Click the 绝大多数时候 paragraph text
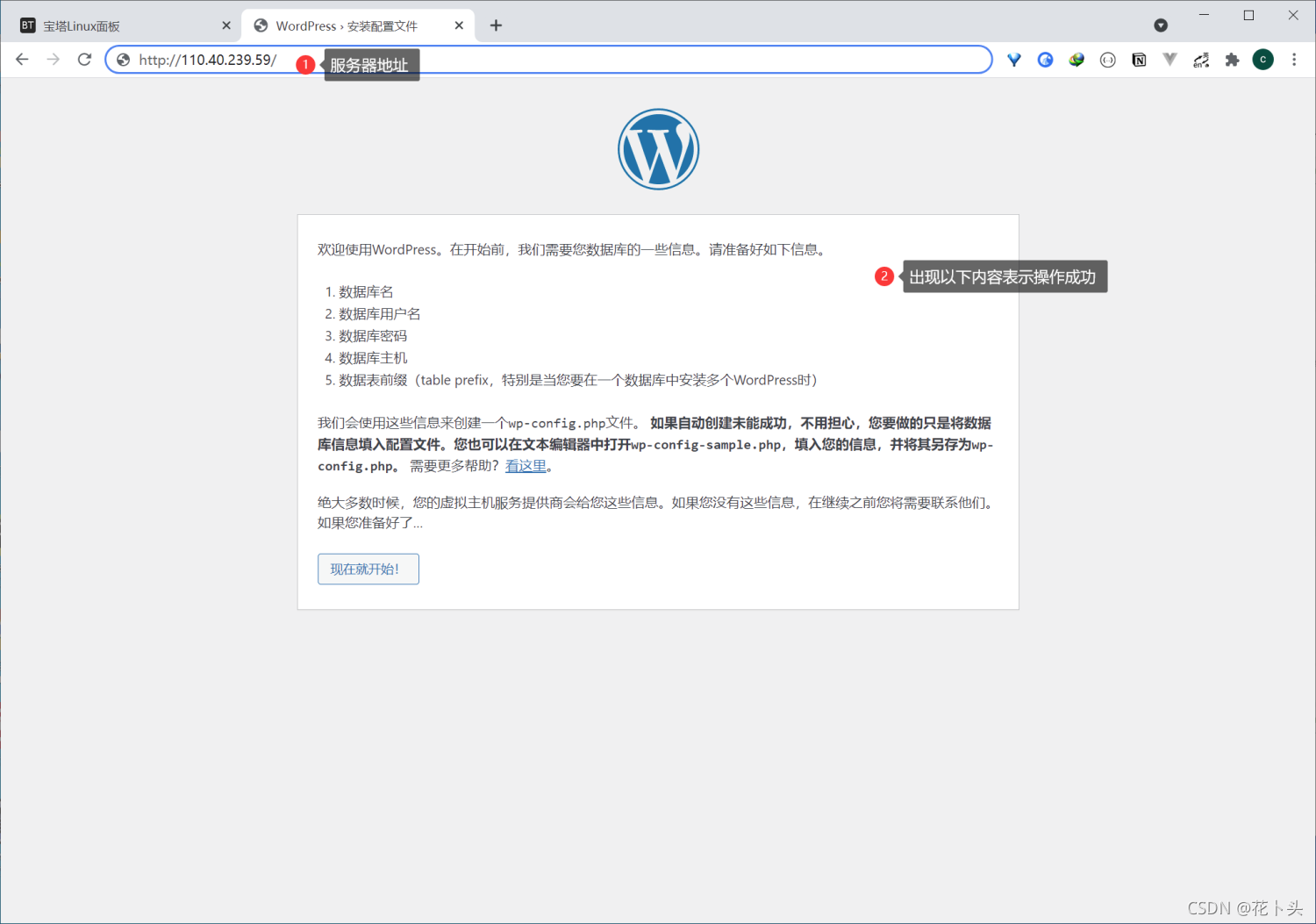The image size is (1316, 924). pyautogui.click(x=658, y=512)
